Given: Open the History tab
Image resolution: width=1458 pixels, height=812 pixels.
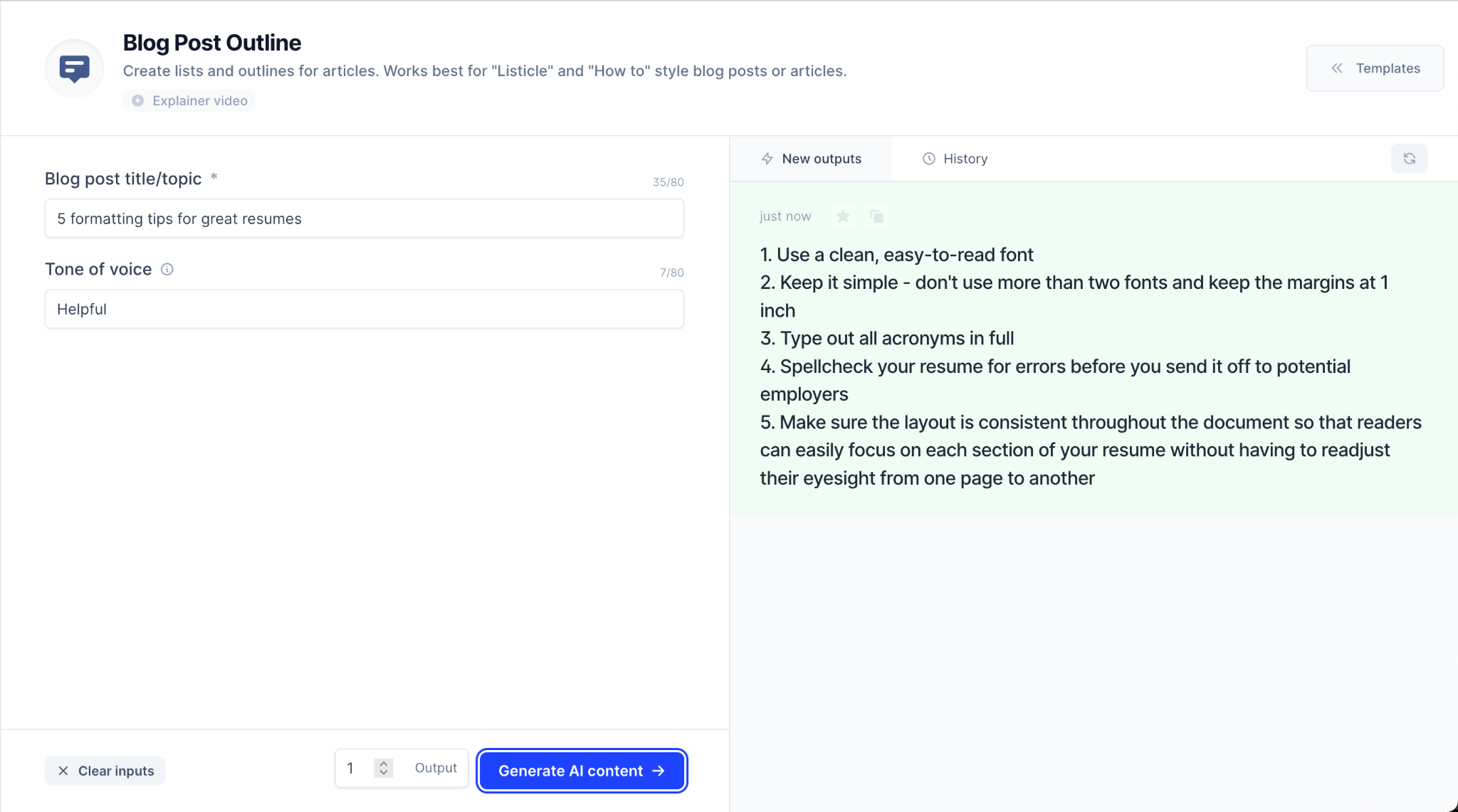Looking at the screenshot, I should [x=955, y=158].
